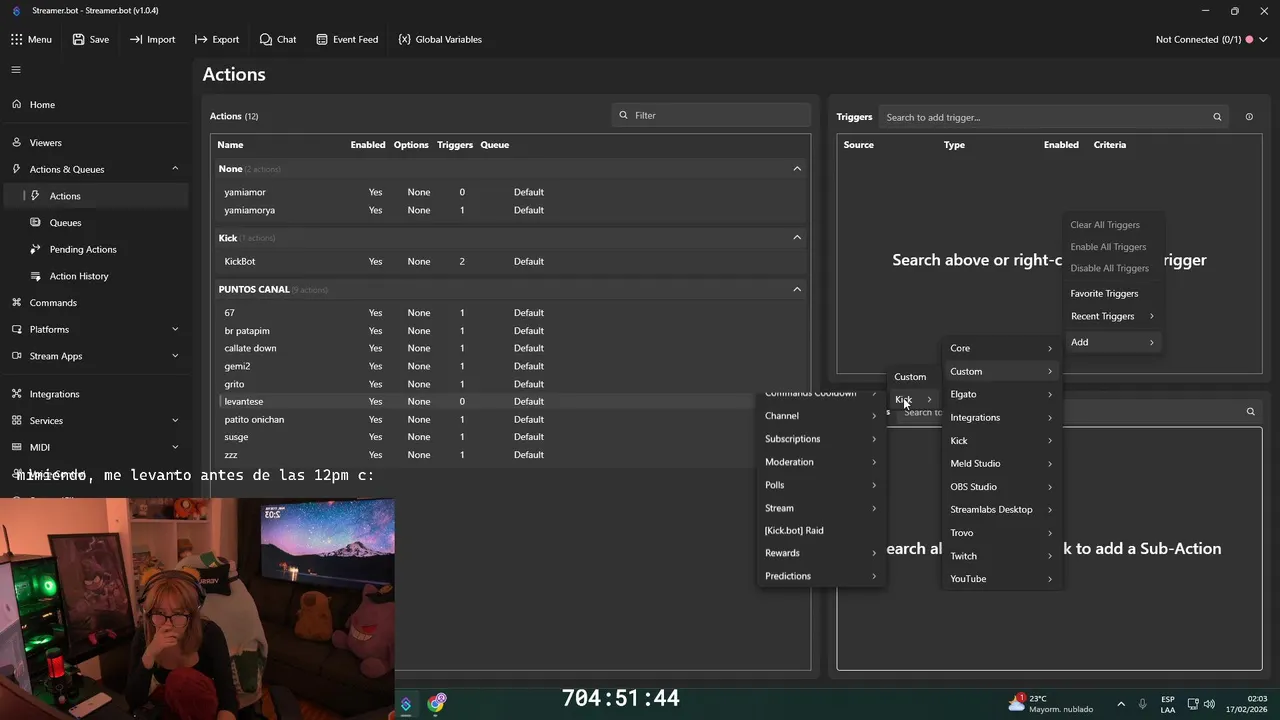Open the main Menu grid button
The width and height of the screenshot is (1280, 720).
tap(31, 39)
